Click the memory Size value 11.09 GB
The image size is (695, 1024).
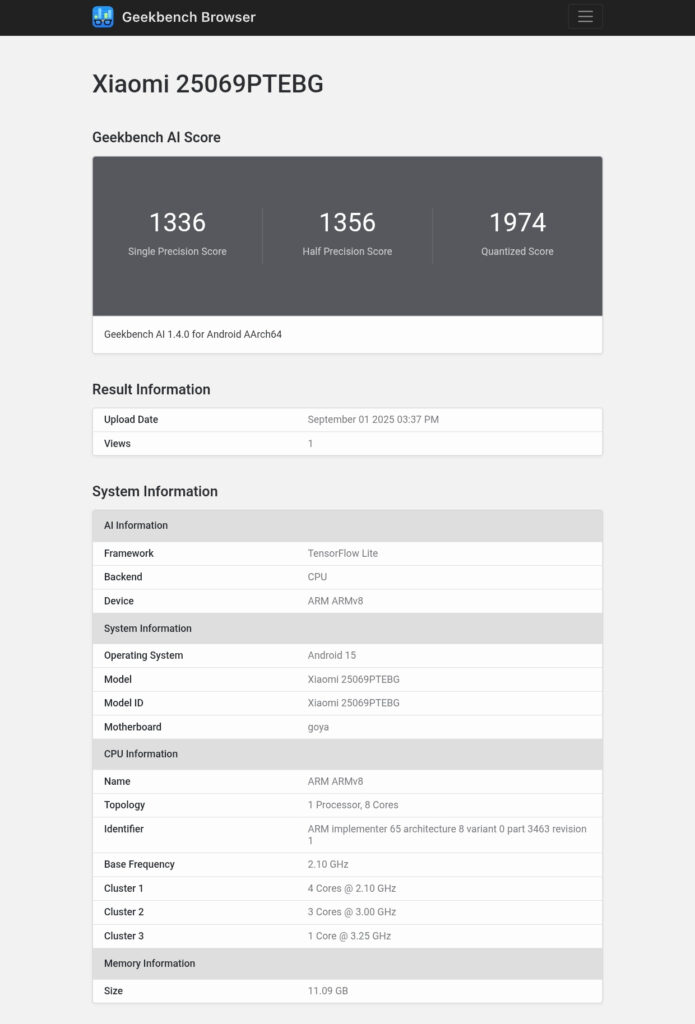[327, 991]
